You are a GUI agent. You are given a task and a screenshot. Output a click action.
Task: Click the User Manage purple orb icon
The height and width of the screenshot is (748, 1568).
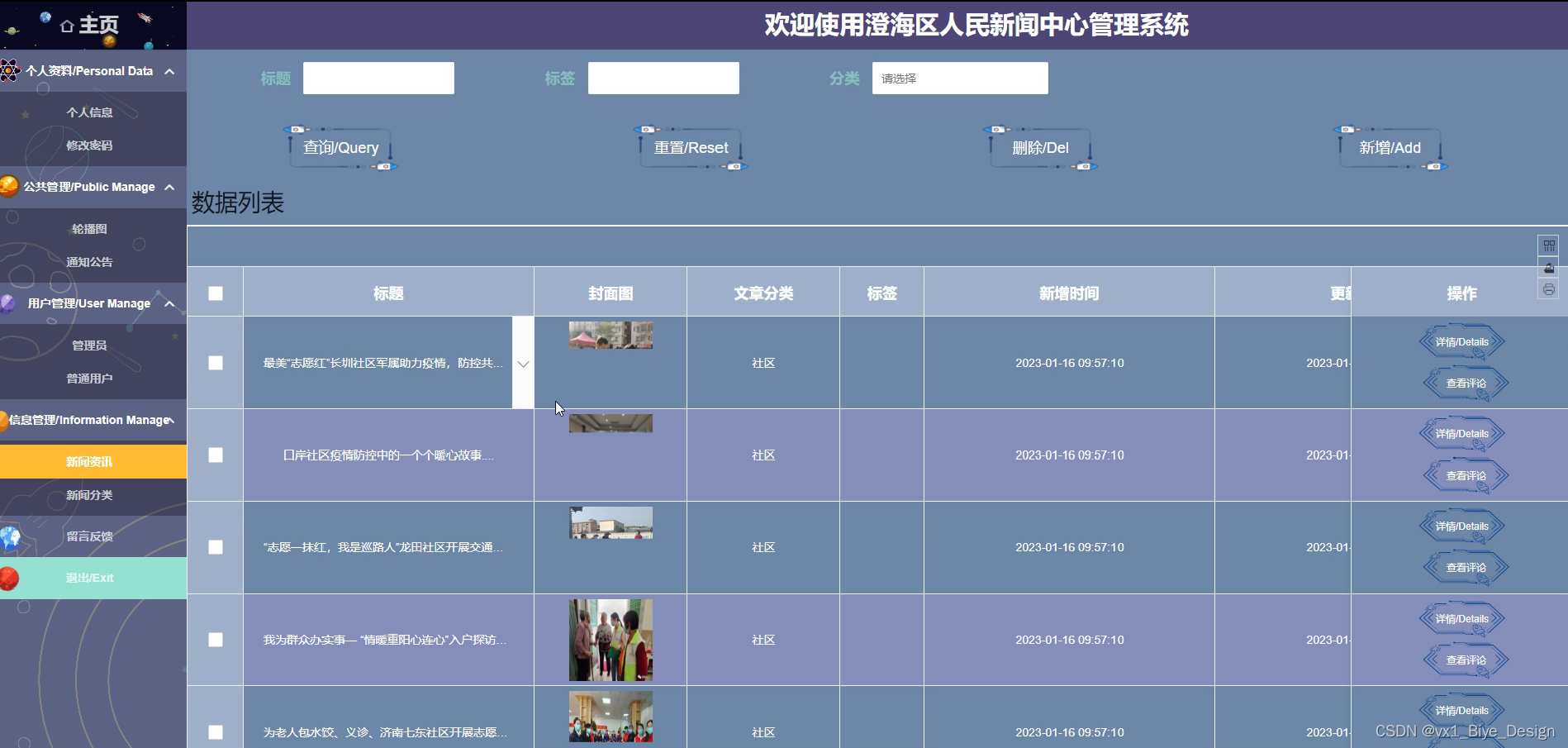click(x=8, y=303)
